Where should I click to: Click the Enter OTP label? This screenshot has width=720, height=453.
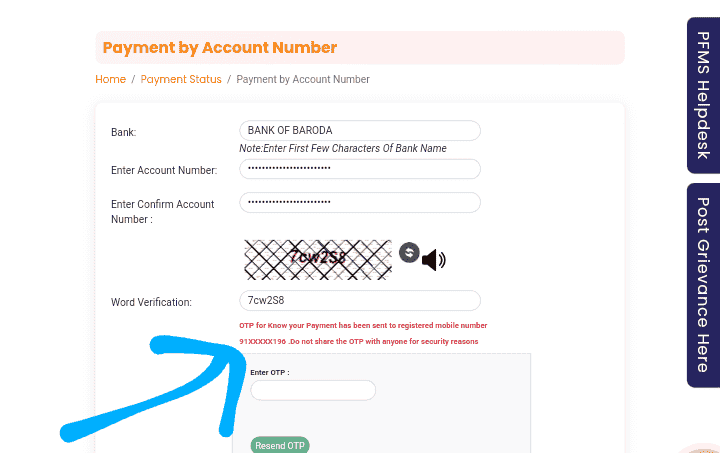click(x=270, y=372)
